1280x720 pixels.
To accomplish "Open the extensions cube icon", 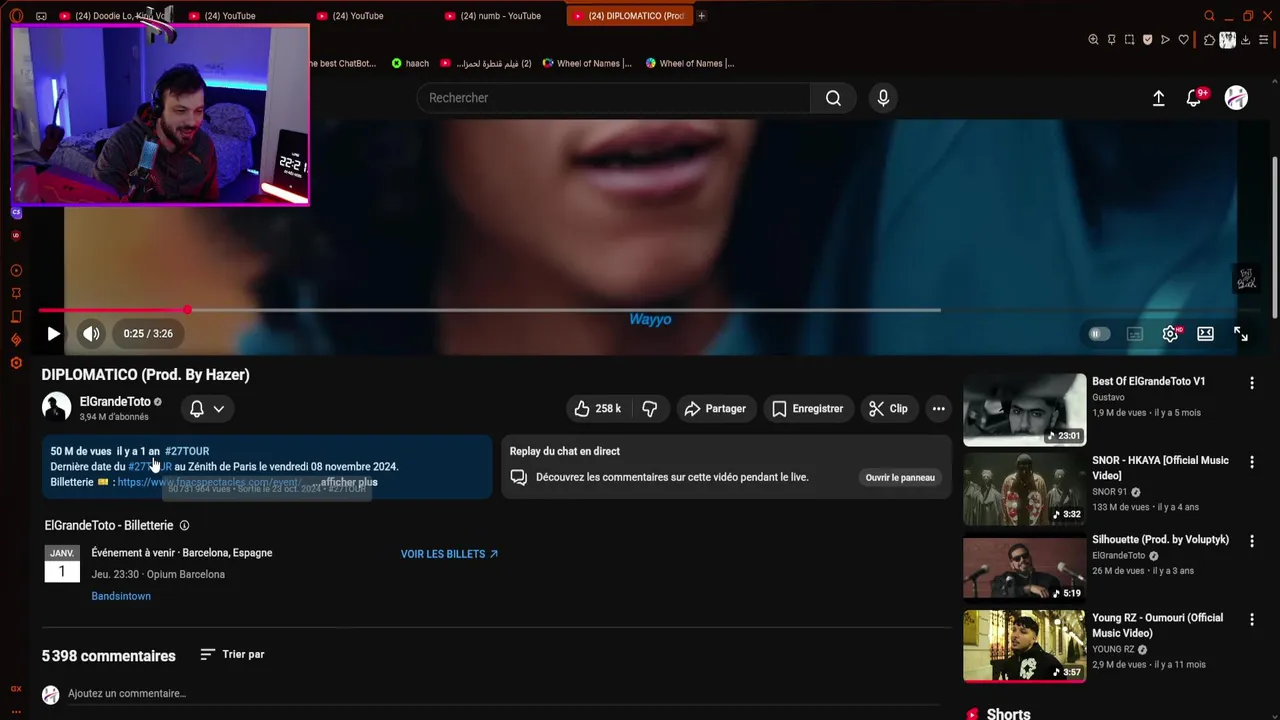I will (x=1209, y=40).
